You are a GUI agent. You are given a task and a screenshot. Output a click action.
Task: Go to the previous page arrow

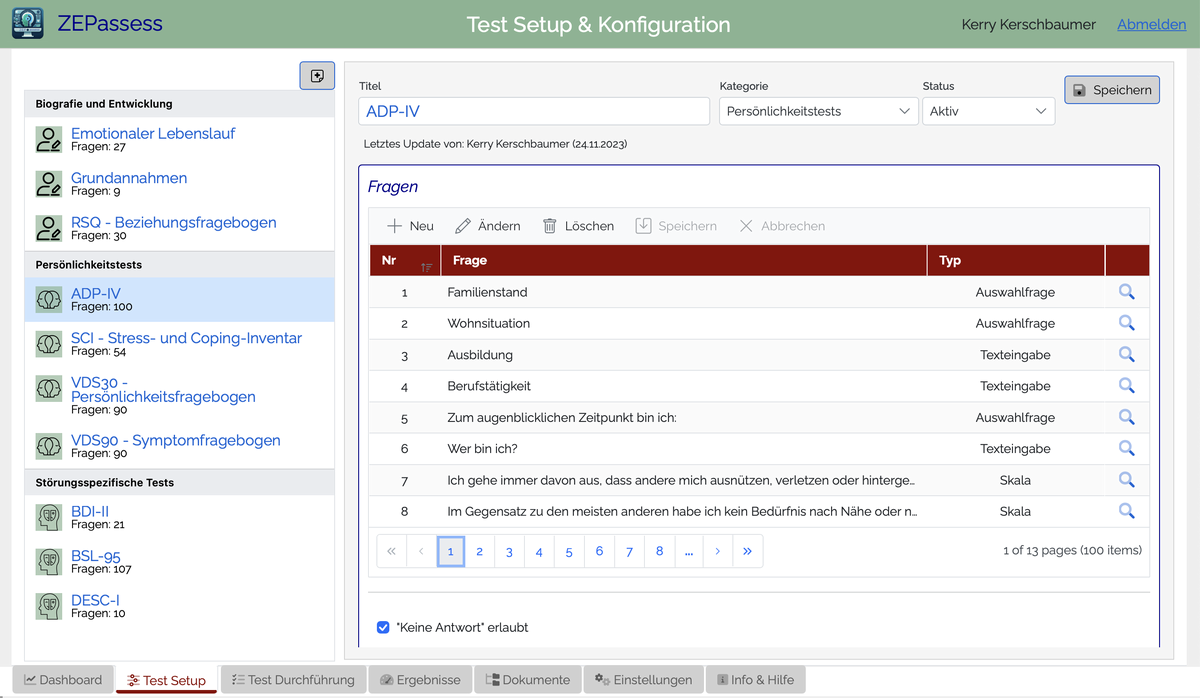(x=421, y=551)
